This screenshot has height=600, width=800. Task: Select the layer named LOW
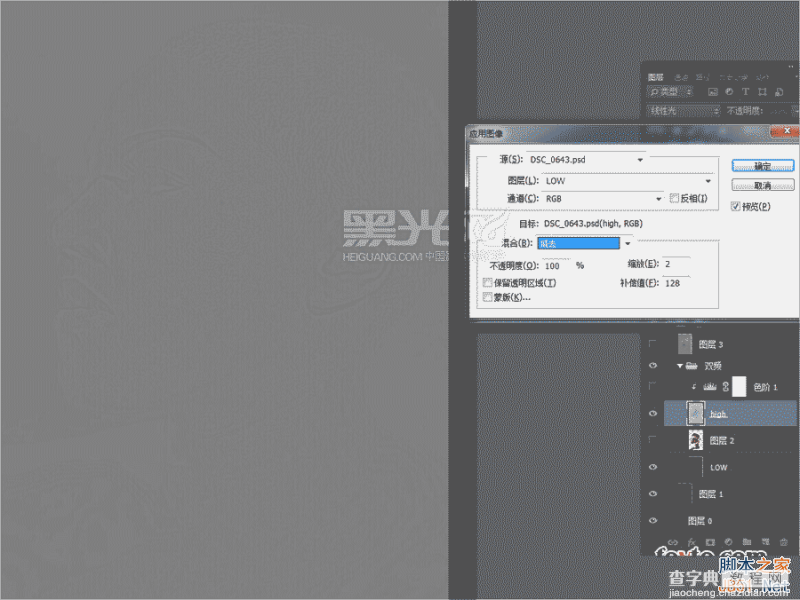(x=718, y=467)
